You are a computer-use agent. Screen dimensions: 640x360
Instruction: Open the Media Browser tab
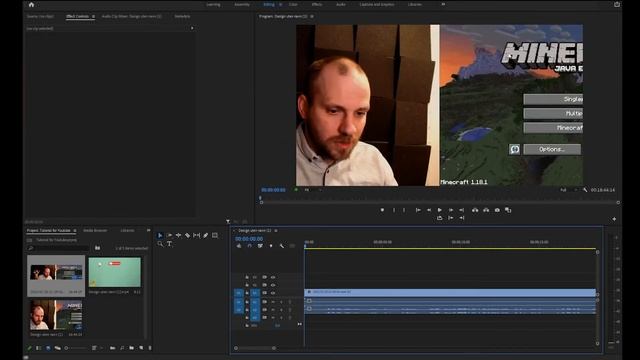(95, 231)
